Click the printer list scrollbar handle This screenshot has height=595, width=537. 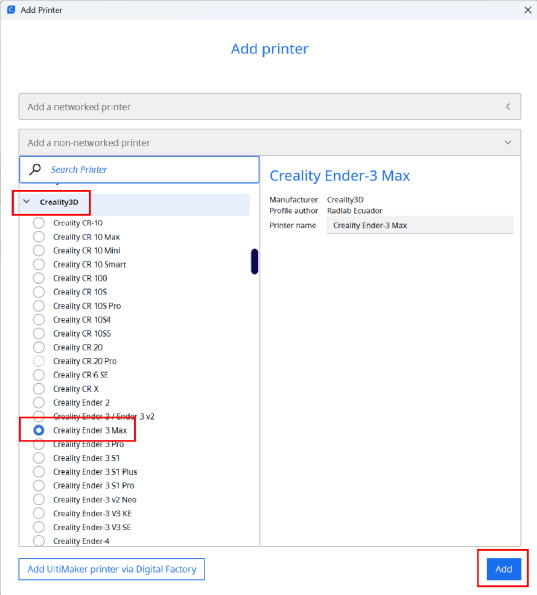click(x=254, y=261)
